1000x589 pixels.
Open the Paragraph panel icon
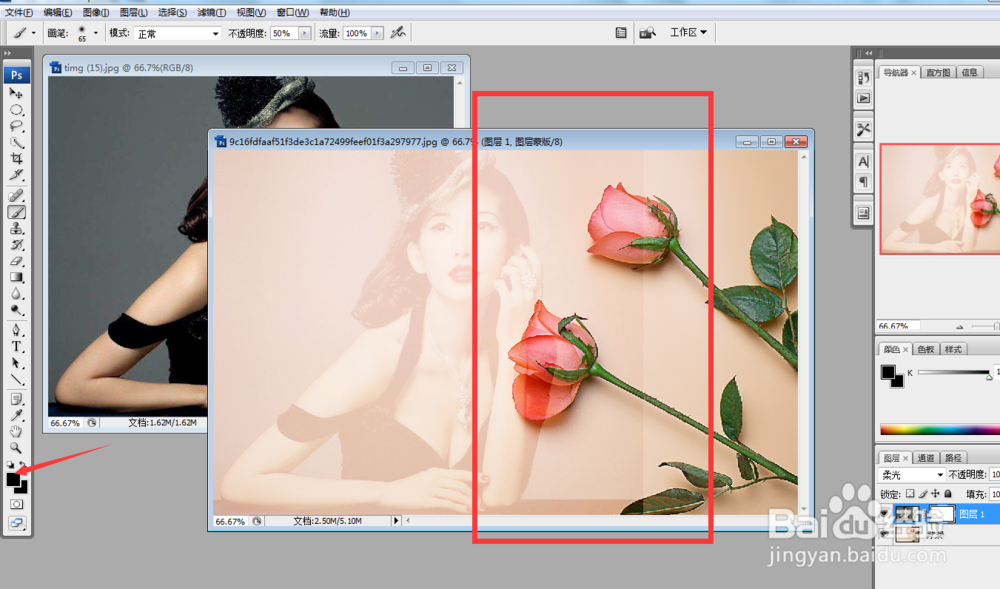[863, 182]
